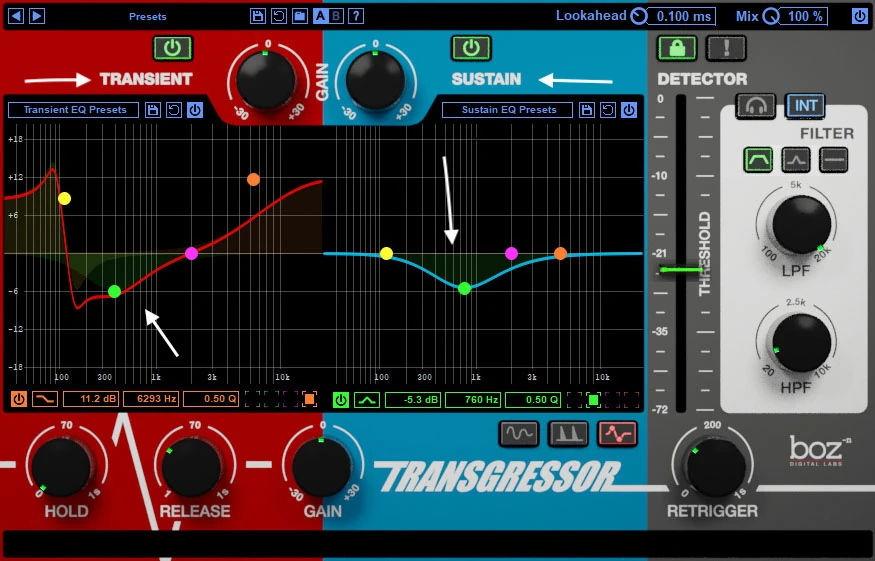Image resolution: width=875 pixels, height=561 pixels.
Task: Click the Hold knob
Action: click(61, 467)
